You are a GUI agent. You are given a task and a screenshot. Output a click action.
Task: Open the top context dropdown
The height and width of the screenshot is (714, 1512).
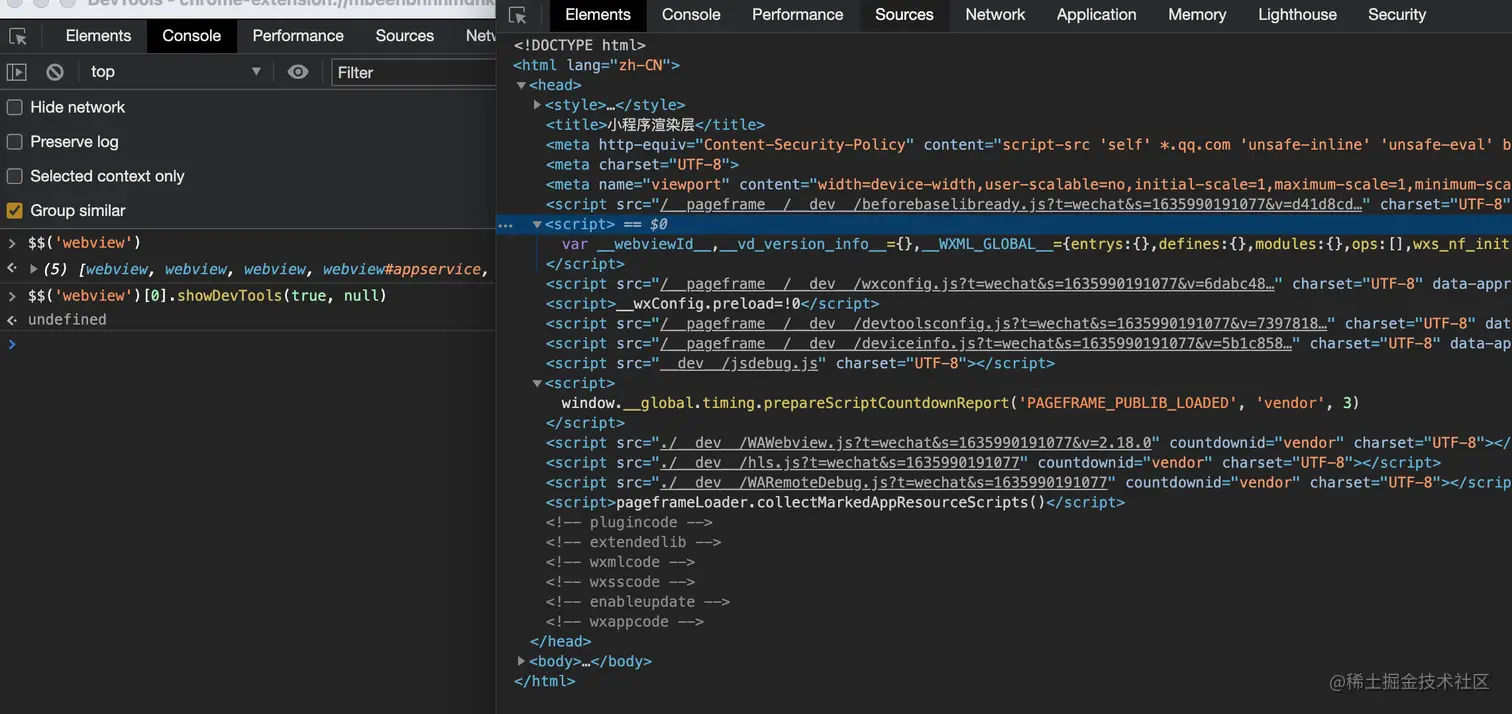pyautogui.click(x=175, y=72)
